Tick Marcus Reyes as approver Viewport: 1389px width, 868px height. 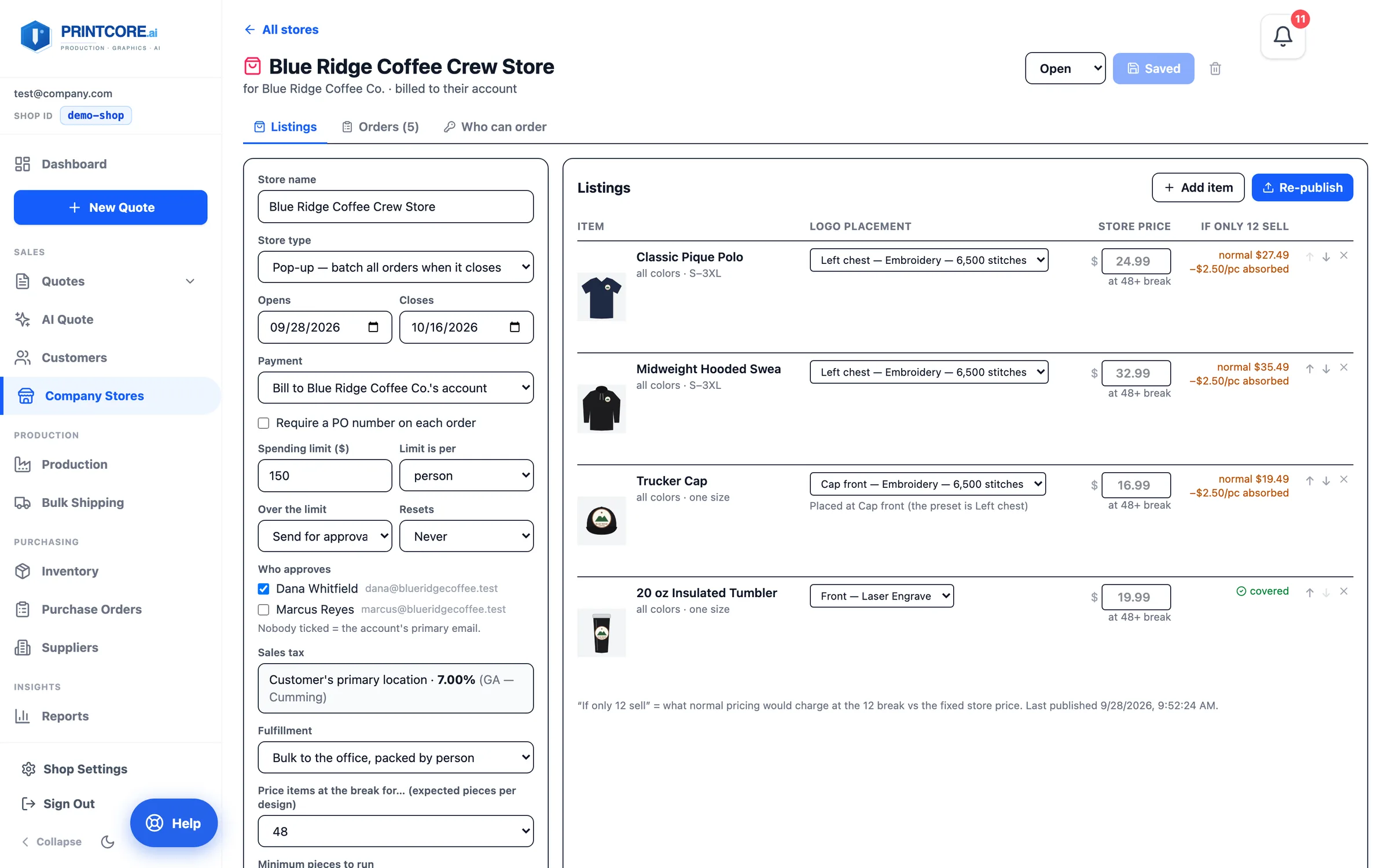[x=263, y=609]
